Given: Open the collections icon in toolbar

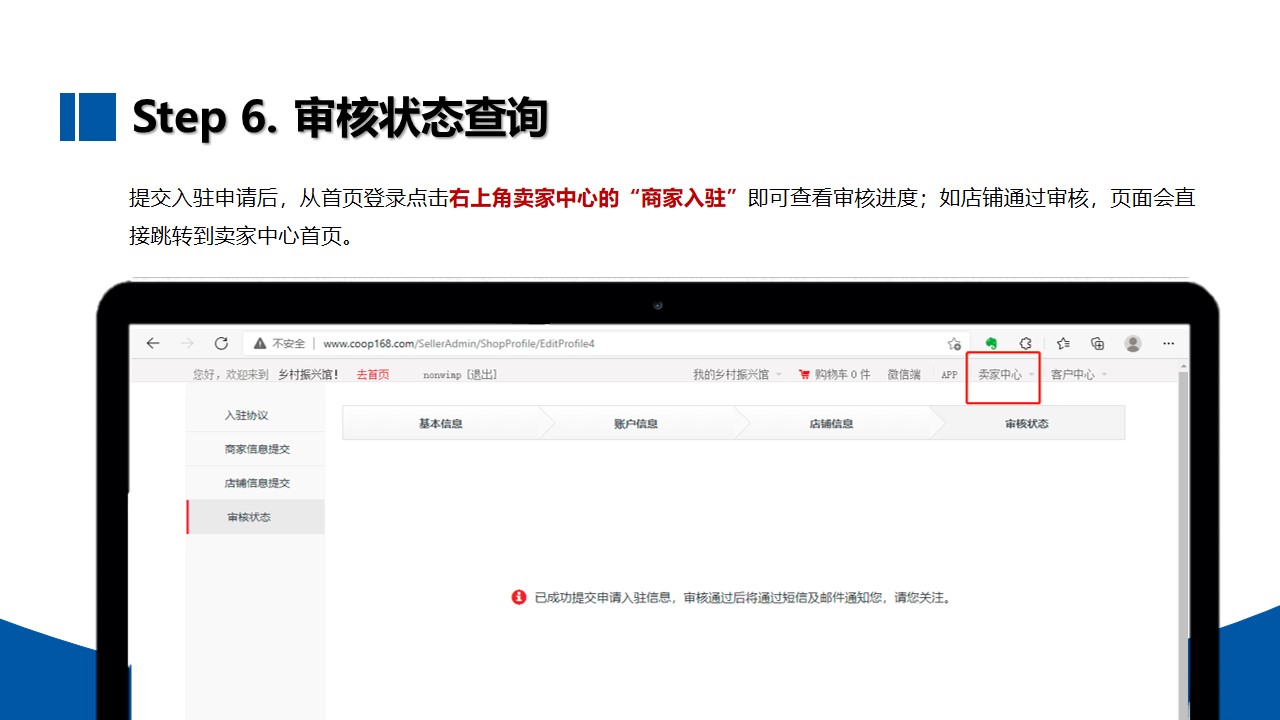Looking at the screenshot, I should (x=1097, y=343).
